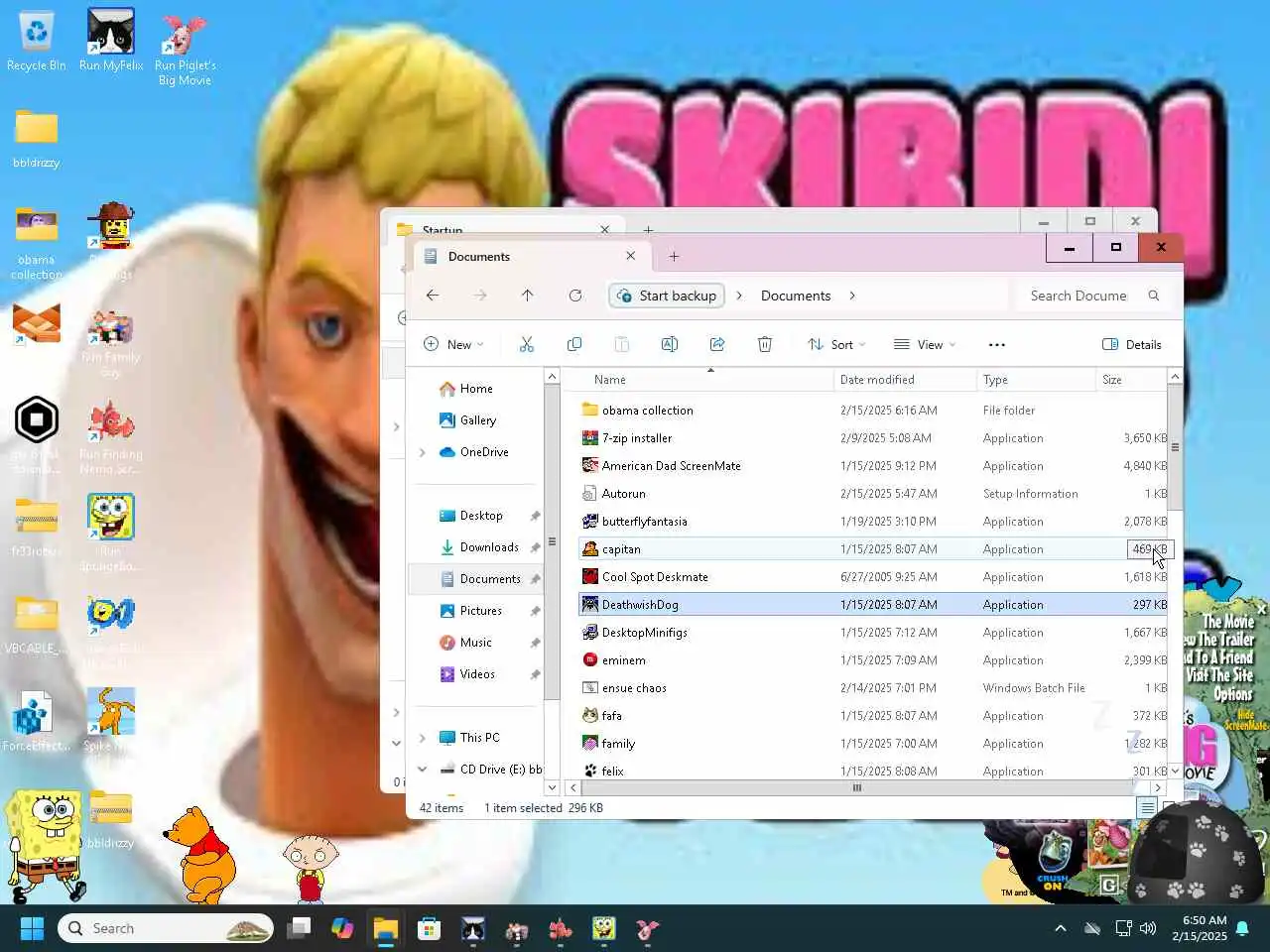This screenshot has height=952, width=1270.
Task: Select the capitan file row
Action: click(x=873, y=548)
